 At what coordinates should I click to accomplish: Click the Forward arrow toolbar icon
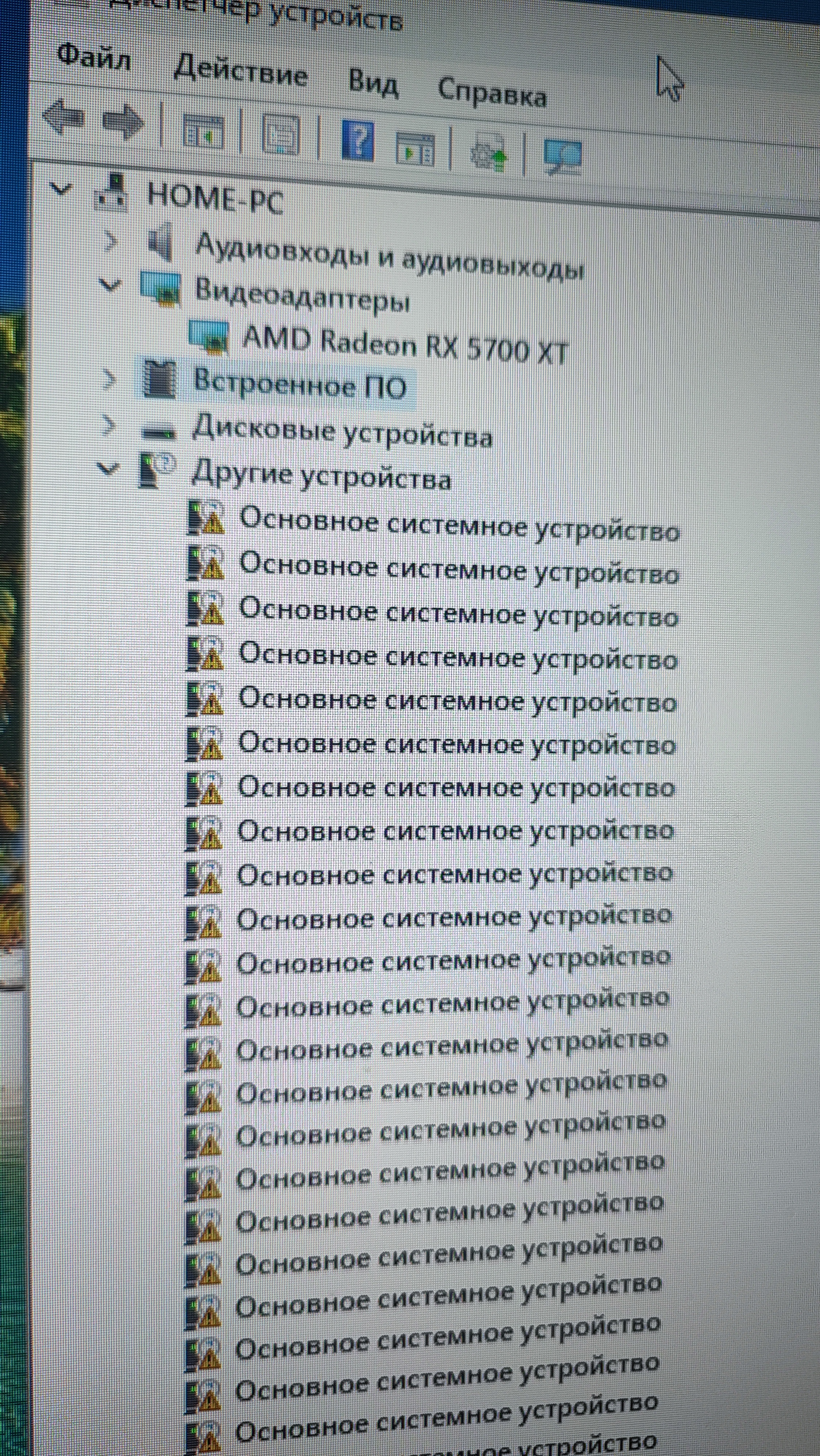(123, 122)
